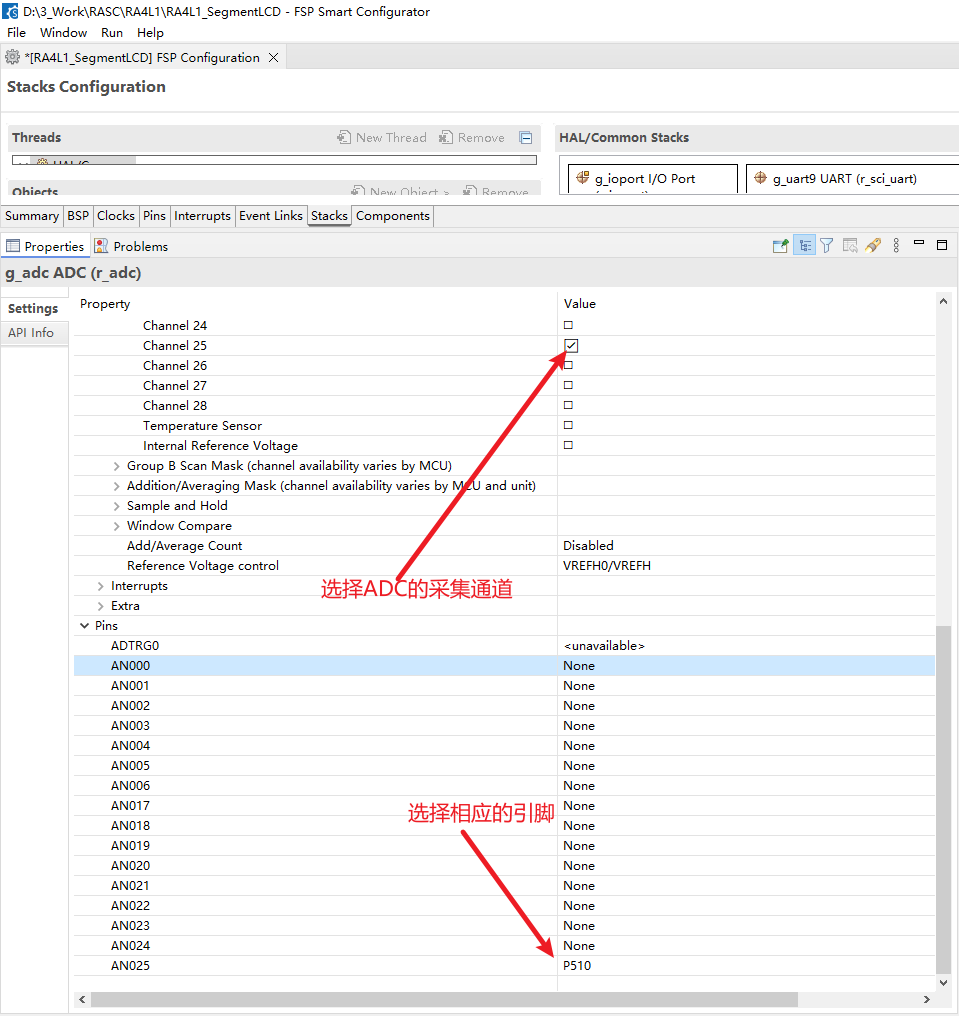Expand the Window Compare section

tap(117, 526)
